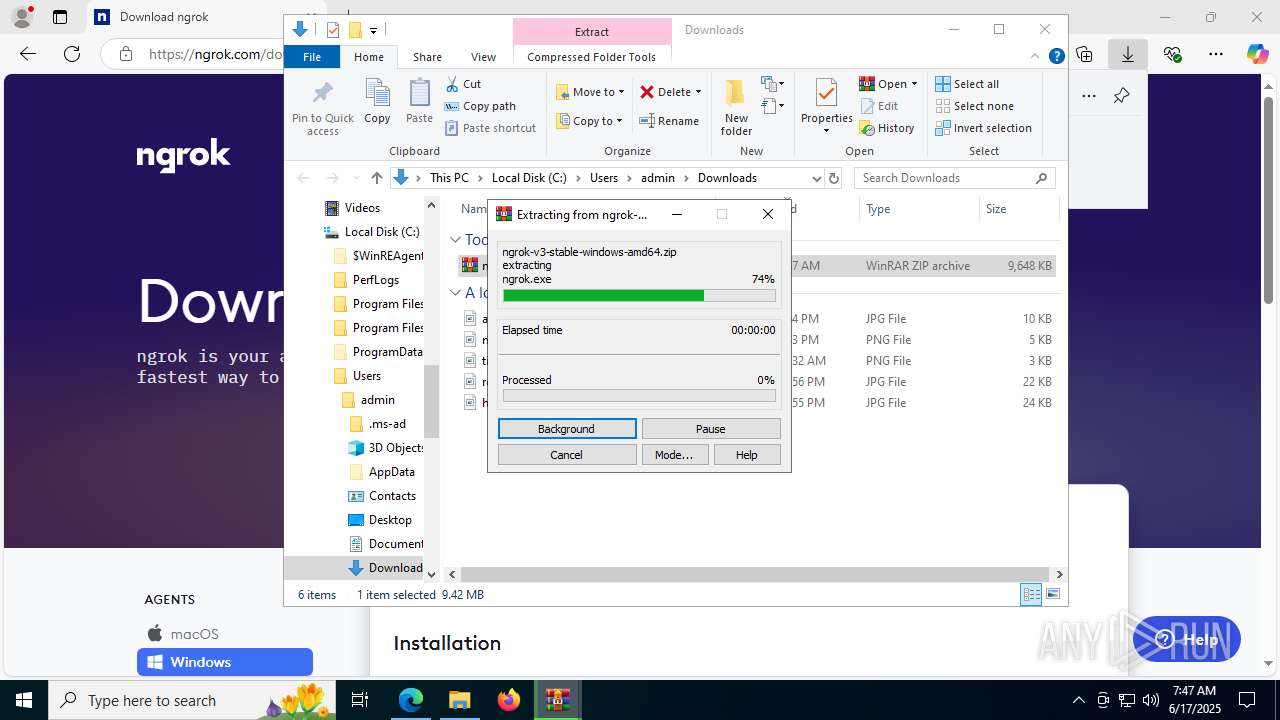Click Cut in Clipboard group
Screen dimensions: 1280x720
pyautogui.click(x=463, y=84)
